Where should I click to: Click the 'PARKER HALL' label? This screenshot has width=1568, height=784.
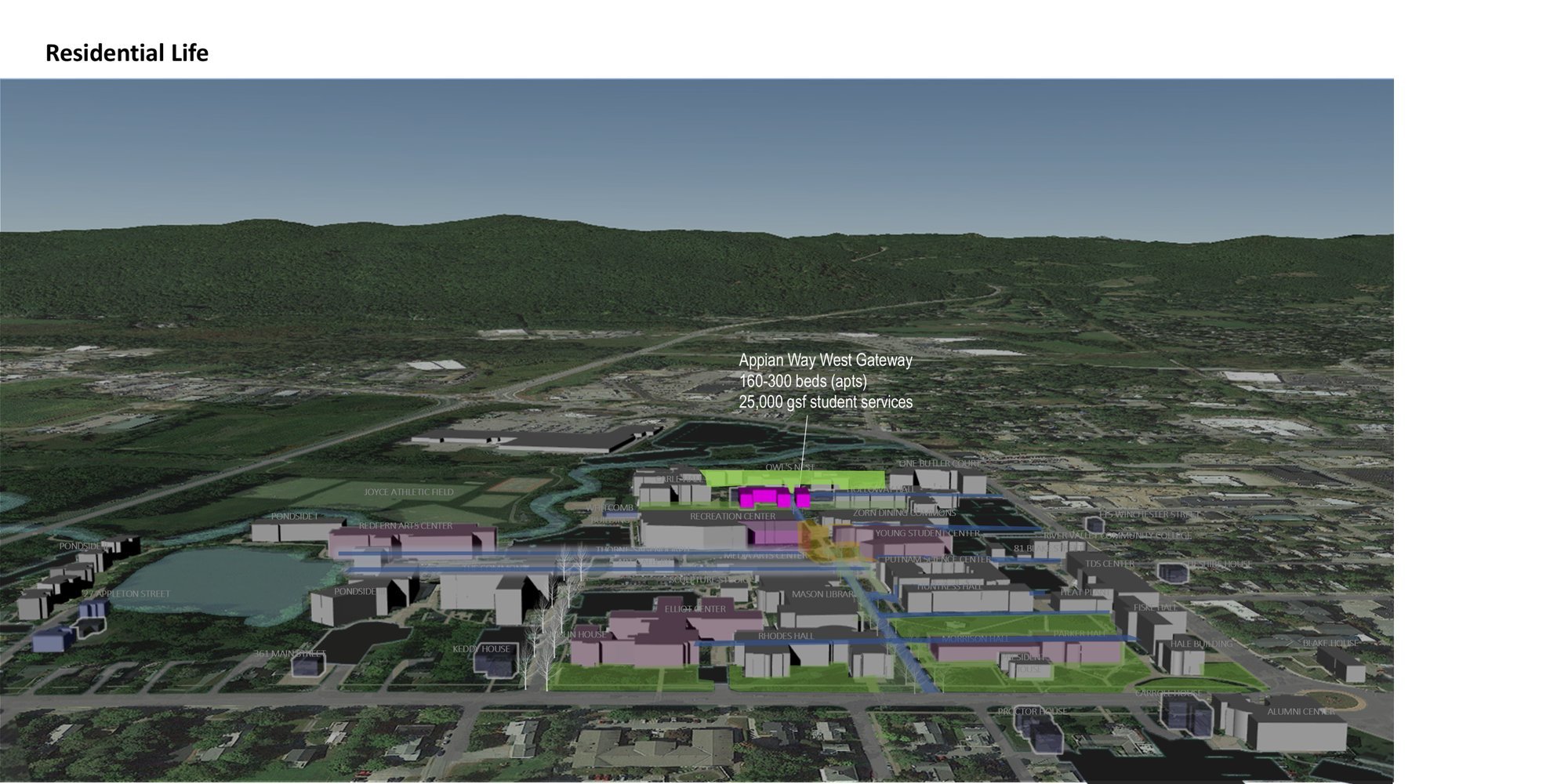1079,633
